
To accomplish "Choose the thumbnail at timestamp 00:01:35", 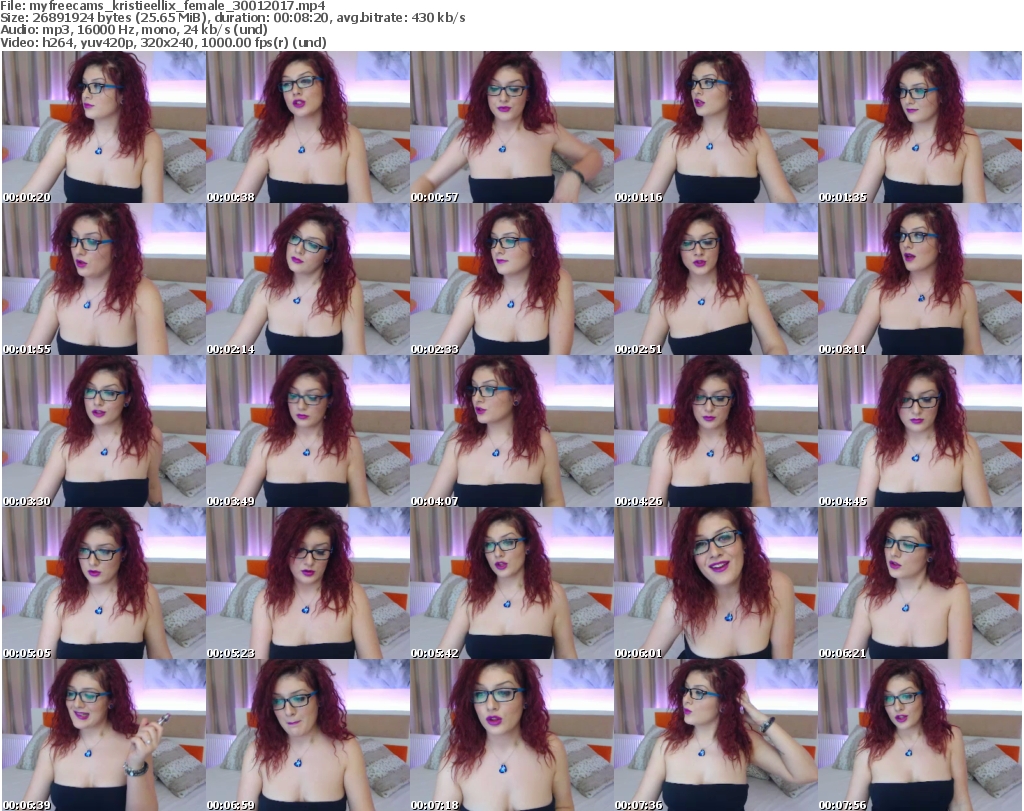I will click(x=920, y=127).
